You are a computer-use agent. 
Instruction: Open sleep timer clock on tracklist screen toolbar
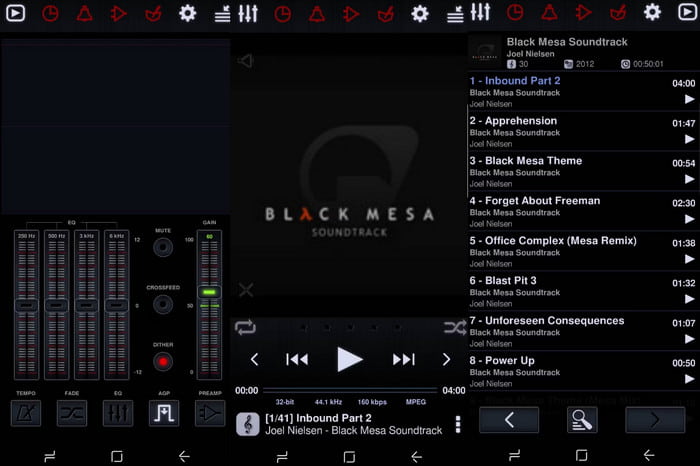pyautogui.click(x=515, y=12)
